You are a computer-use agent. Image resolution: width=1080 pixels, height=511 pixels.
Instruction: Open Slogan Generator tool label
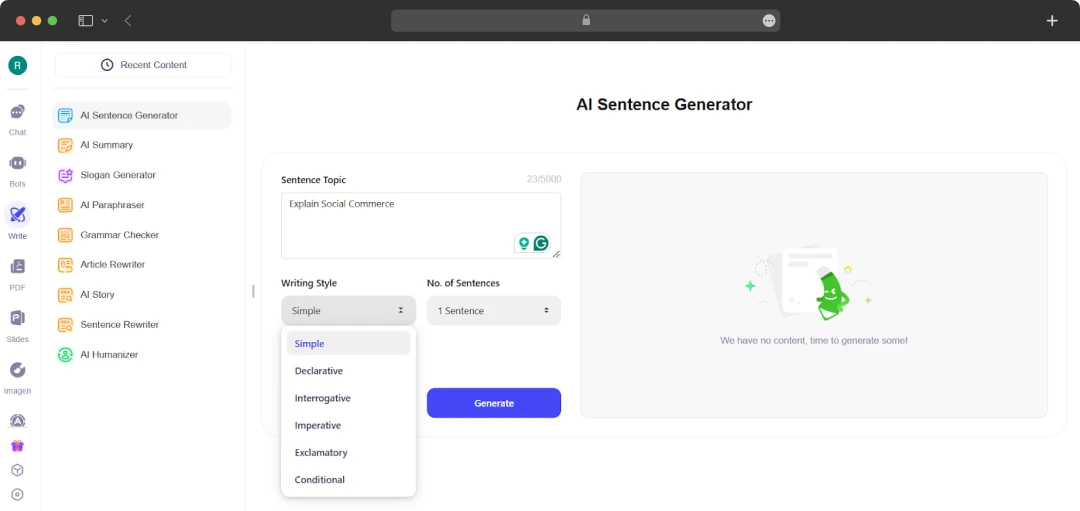(x=118, y=176)
